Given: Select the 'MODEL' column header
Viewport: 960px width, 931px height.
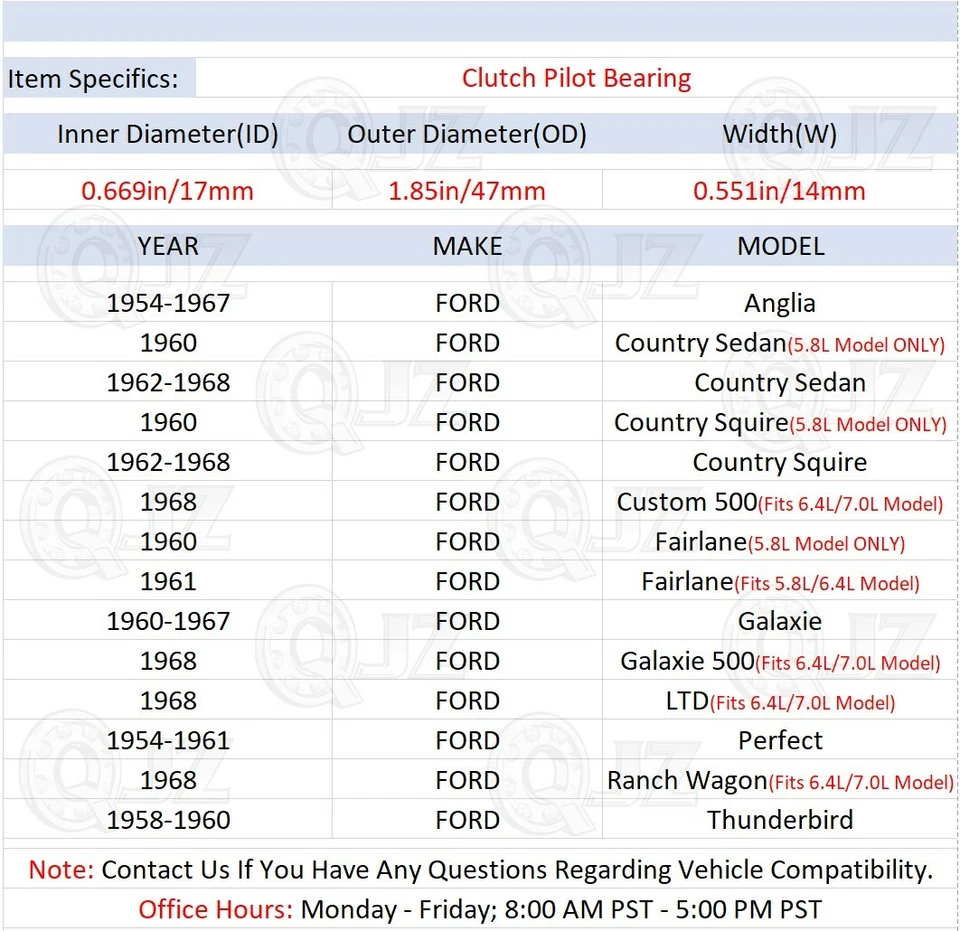Looking at the screenshot, I should tap(779, 246).
